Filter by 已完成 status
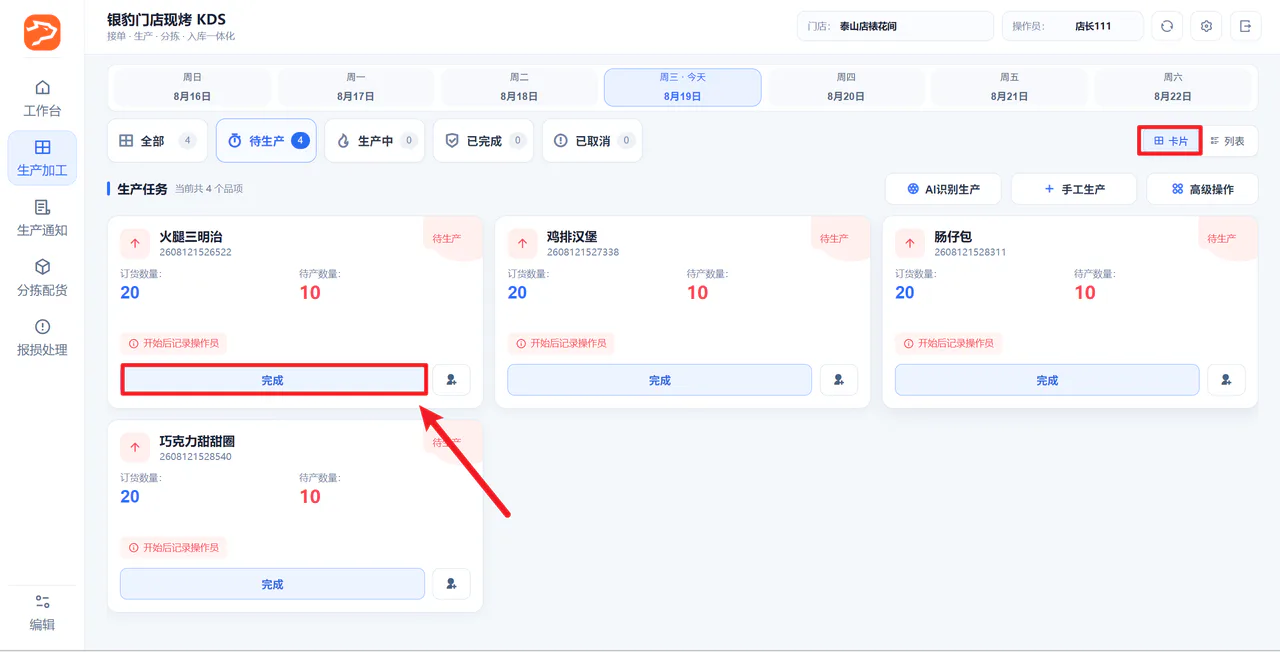The width and height of the screenshot is (1280, 652). click(483, 141)
